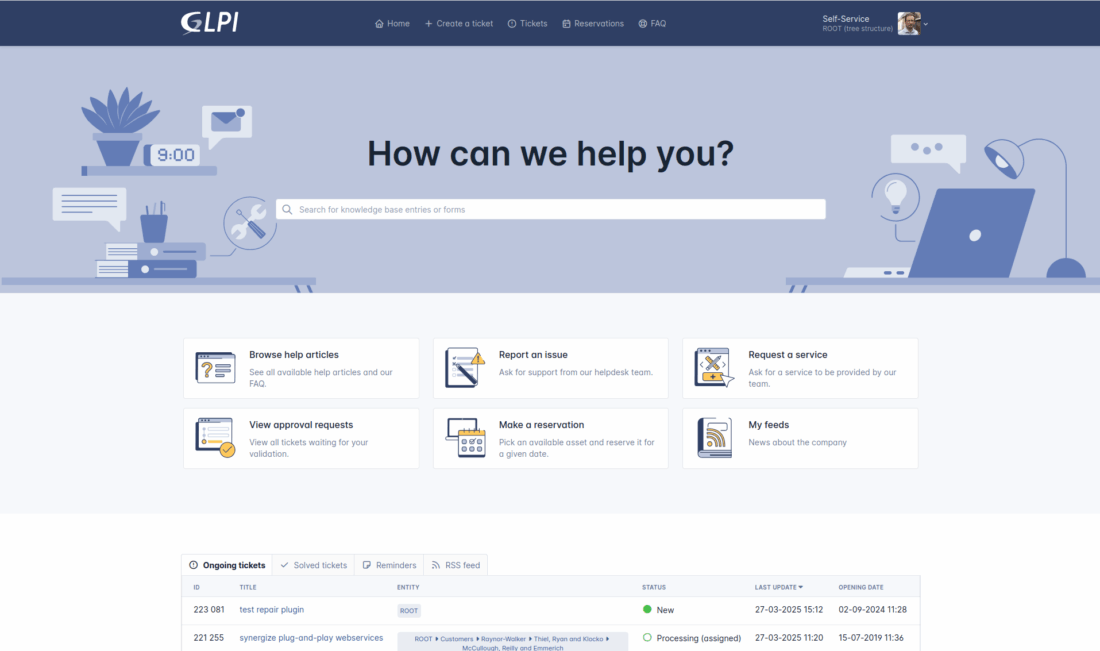The height and width of the screenshot is (651, 1100).
Task: Click the Report an issue icon
Action: point(464,367)
